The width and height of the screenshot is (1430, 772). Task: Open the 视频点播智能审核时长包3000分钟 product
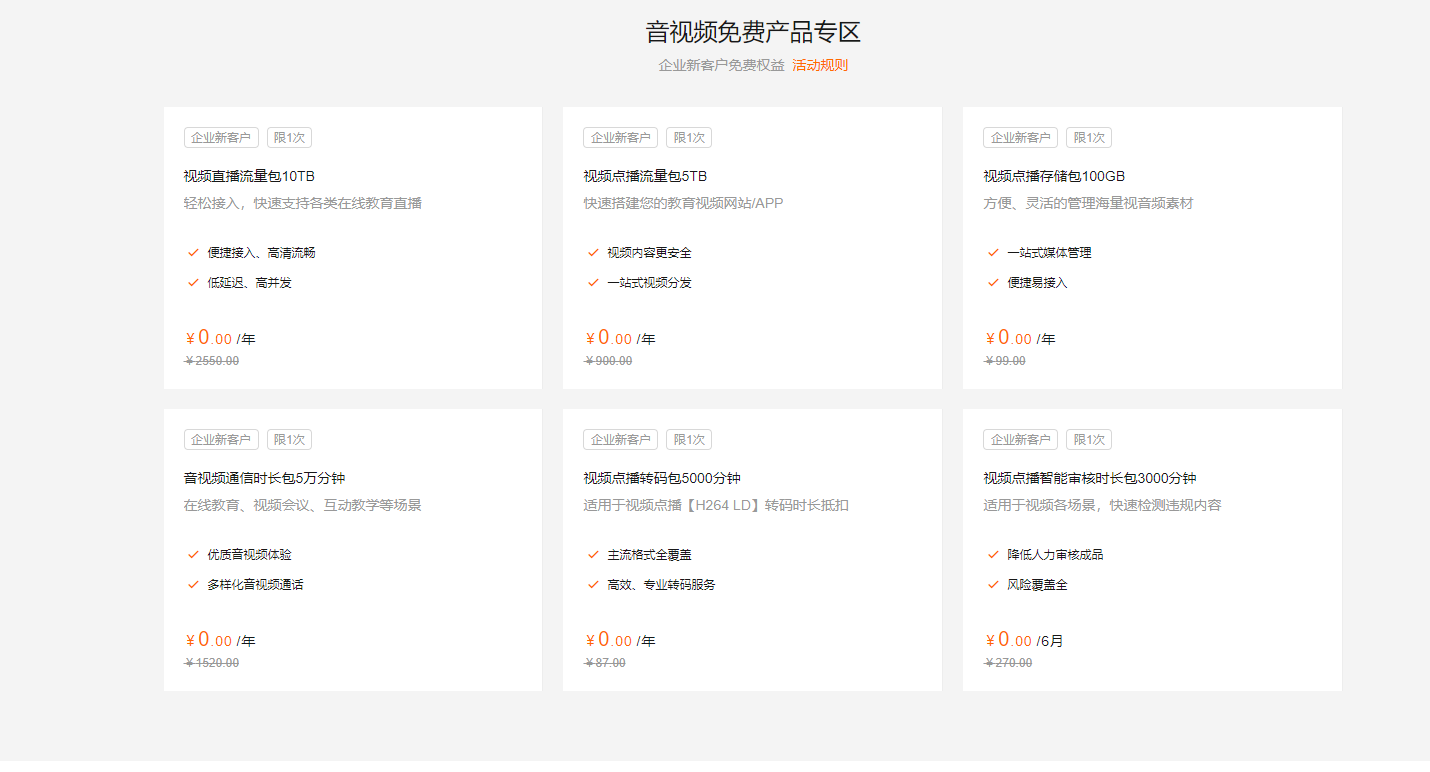(x=1090, y=478)
